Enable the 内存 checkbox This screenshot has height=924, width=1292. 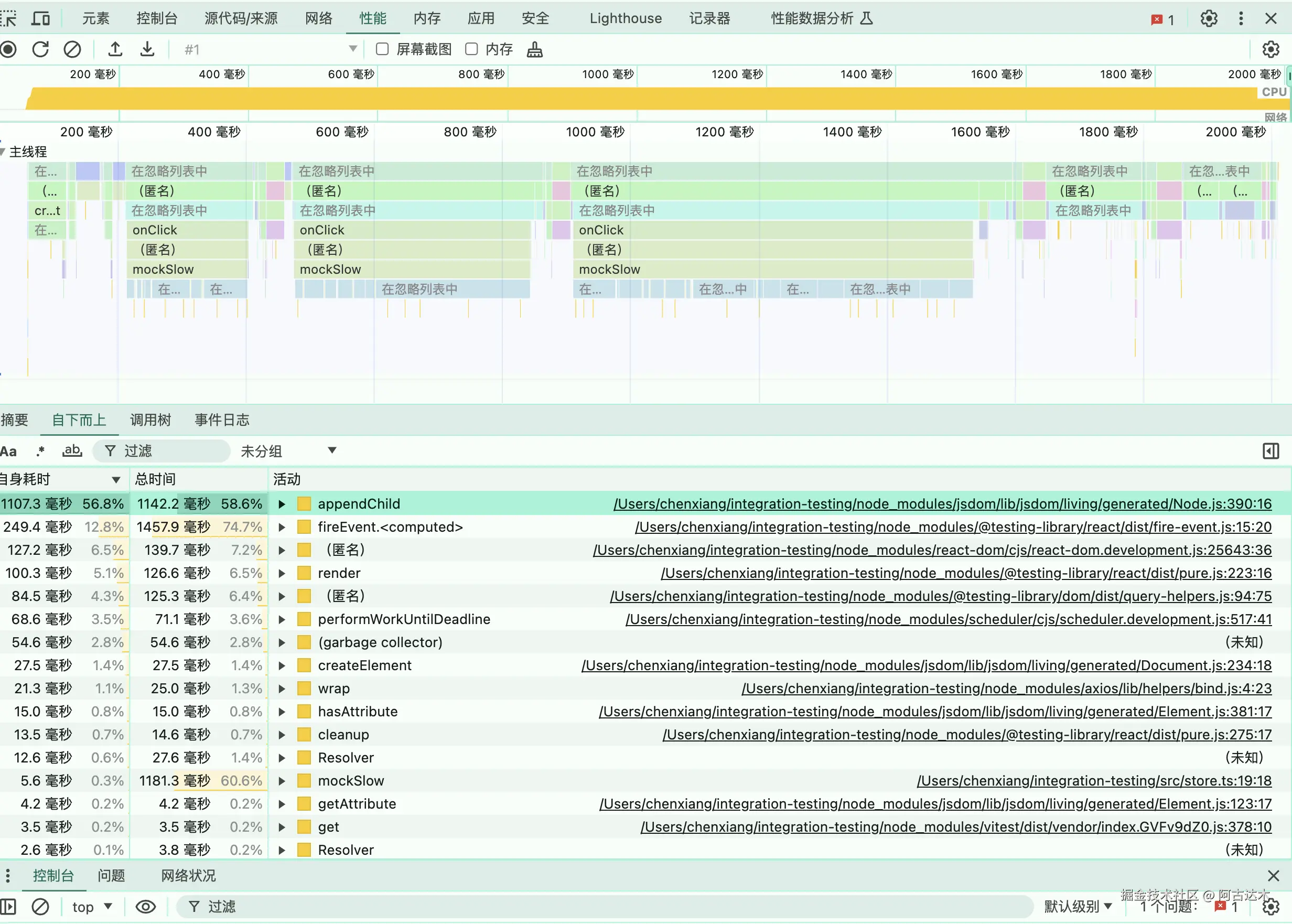[x=471, y=49]
